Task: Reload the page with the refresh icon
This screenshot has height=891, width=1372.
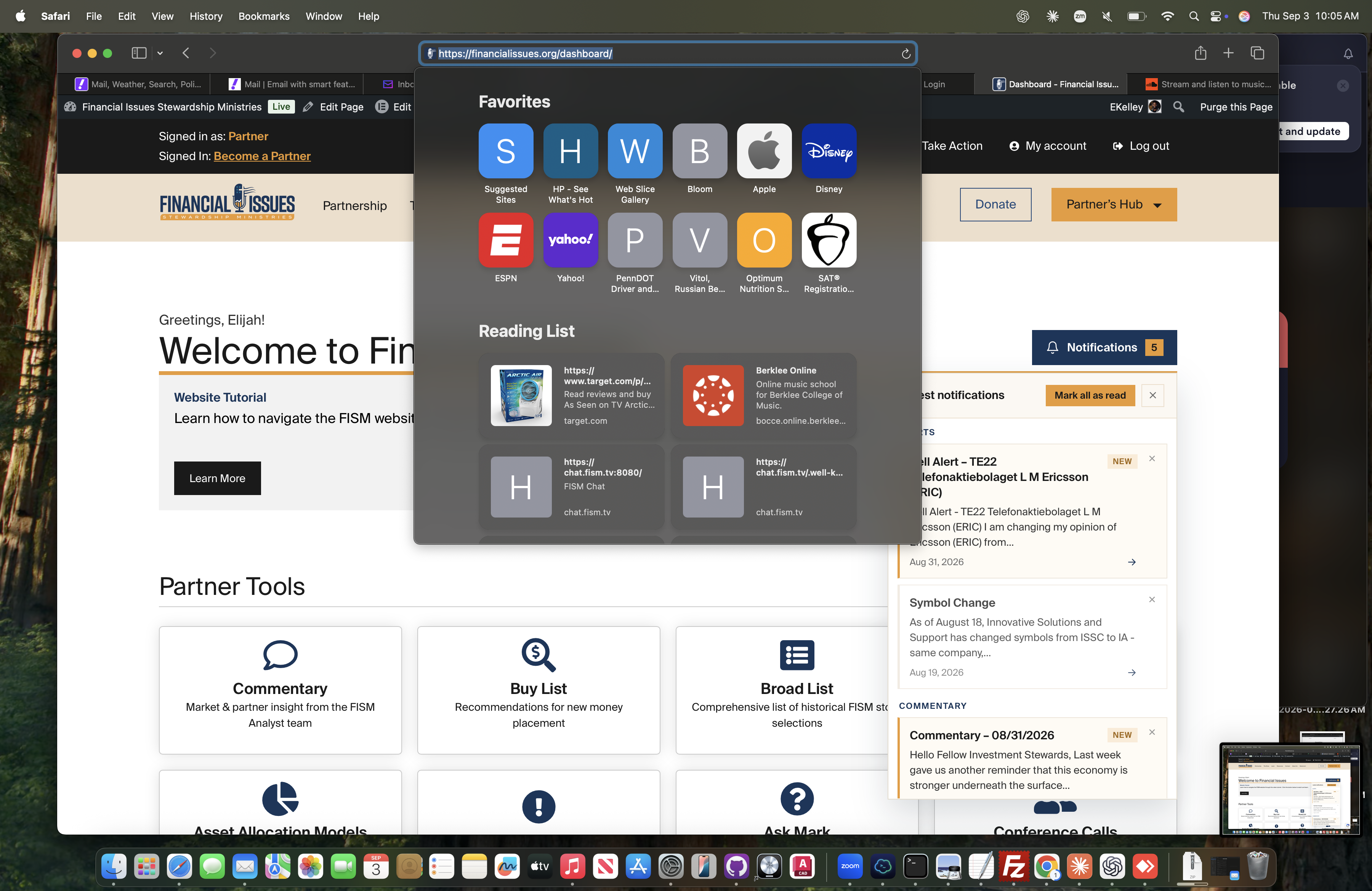Action: click(906, 54)
